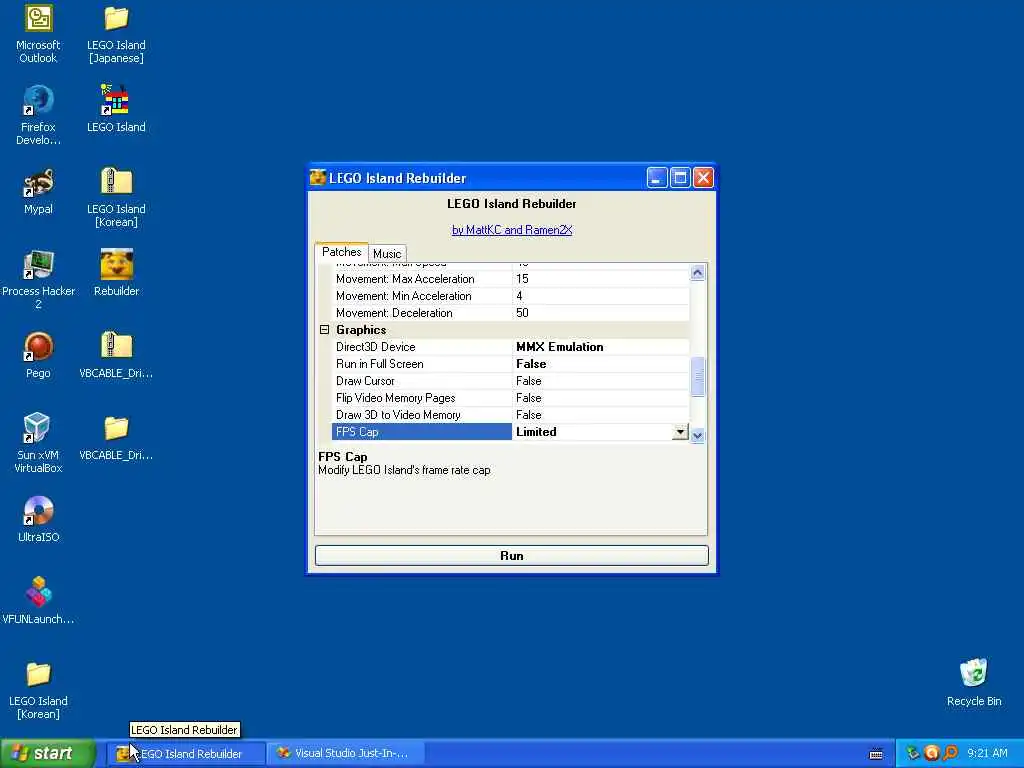Screen dimensions: 1024x768
Task: Select the Pego desktop shortcut
Action: [38, 347]
